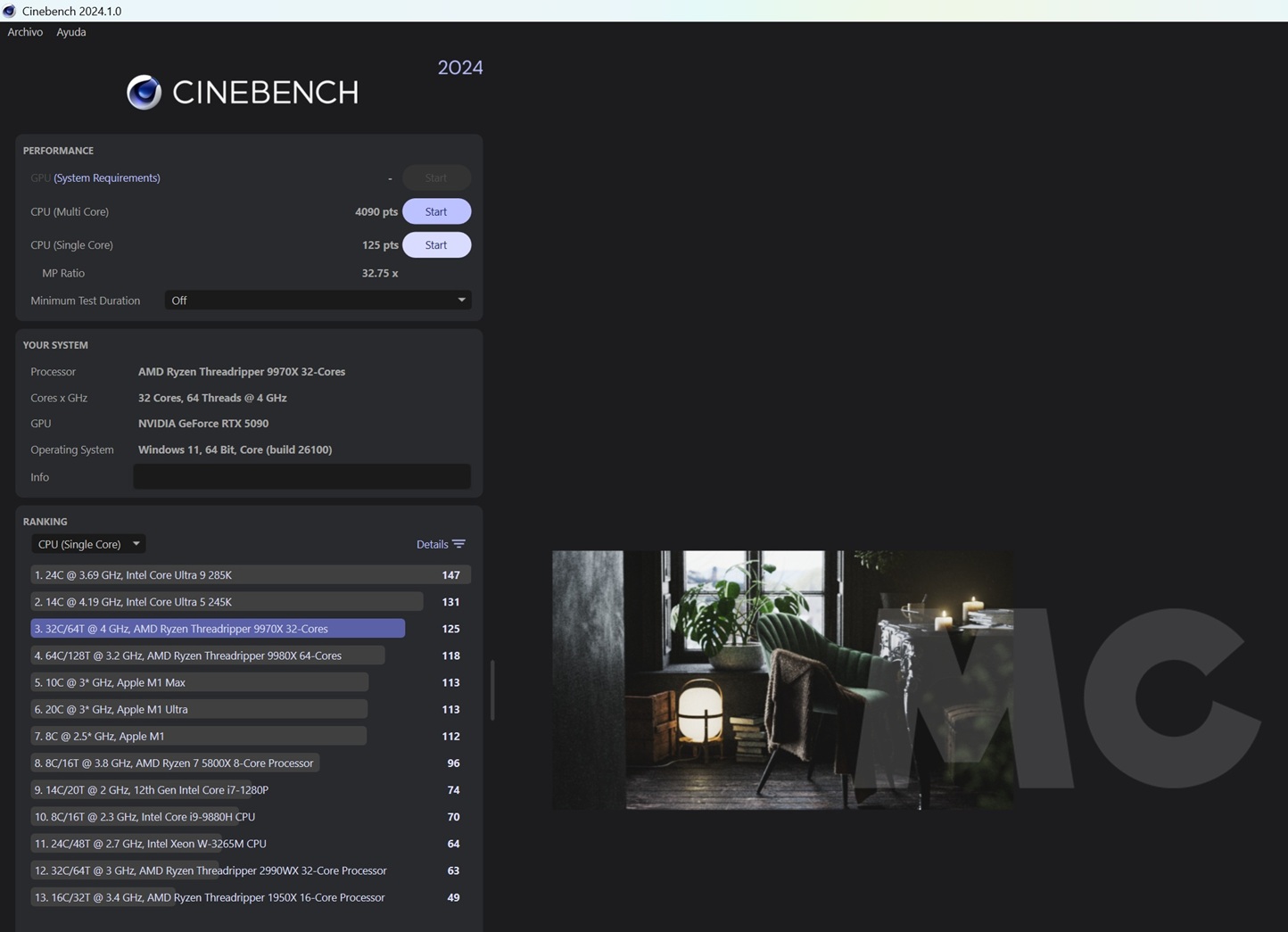Viewport: 1288px width, 932px height.
Task: Start the CPU Single Core benchmark
Action: (436, 245)
